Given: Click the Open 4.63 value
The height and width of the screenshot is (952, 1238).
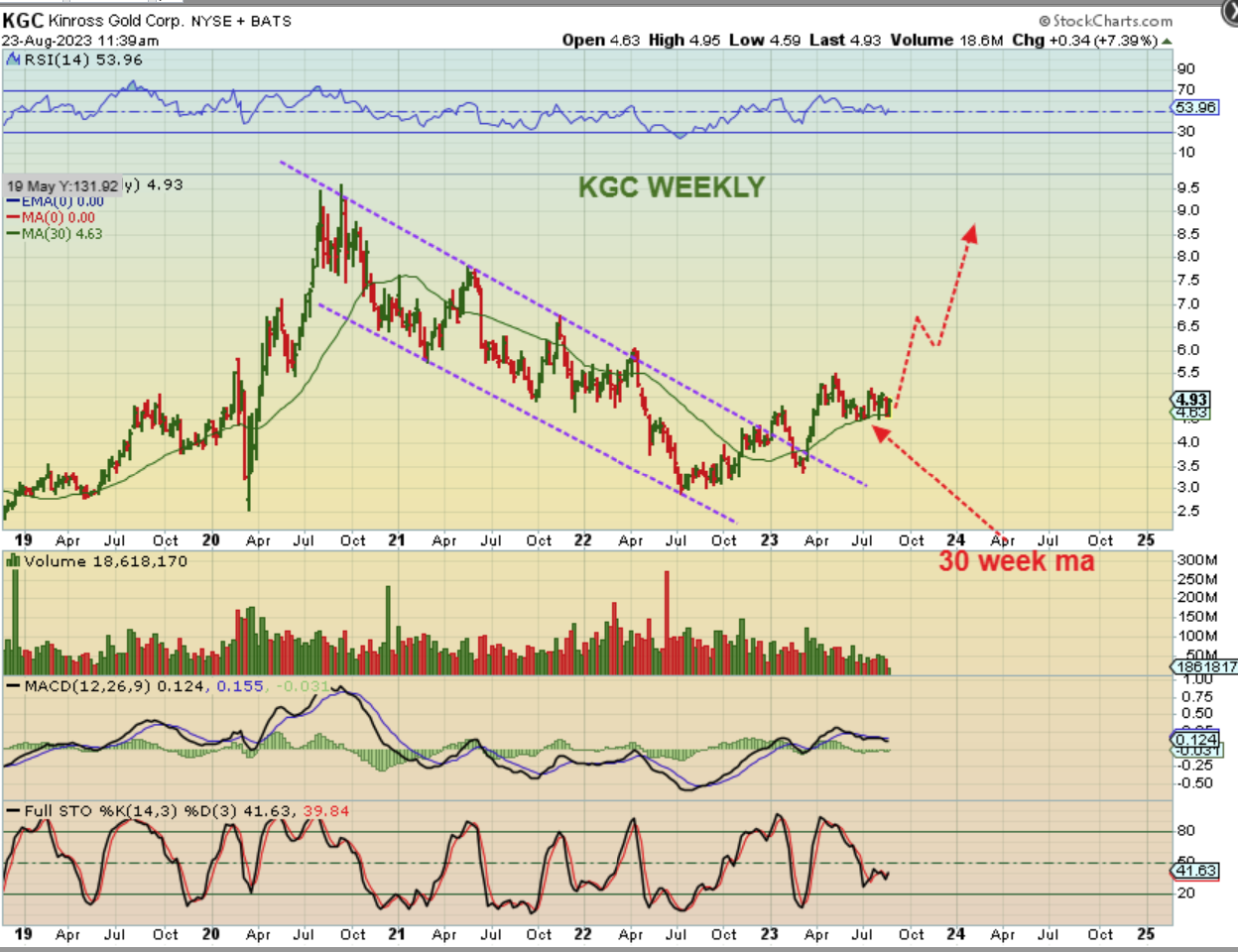Looking at the screenshot, I should (x=601, y=40).
